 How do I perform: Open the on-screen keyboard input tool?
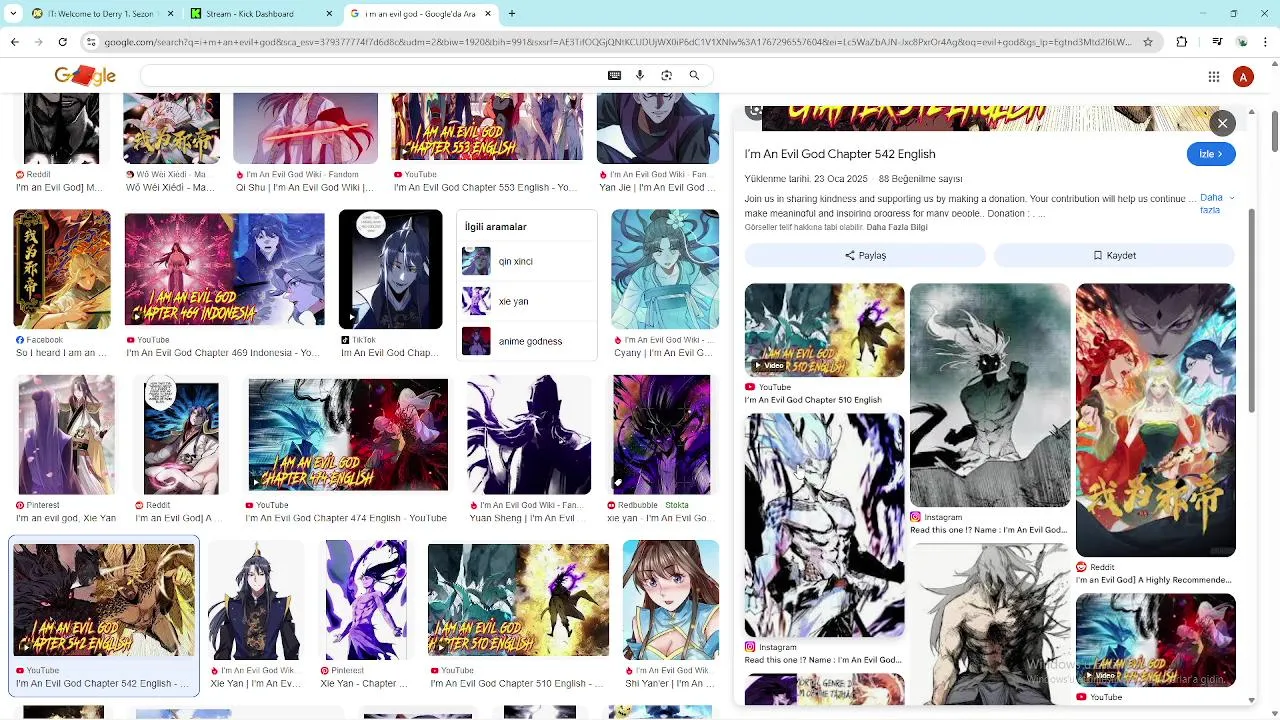pos(614,75)
